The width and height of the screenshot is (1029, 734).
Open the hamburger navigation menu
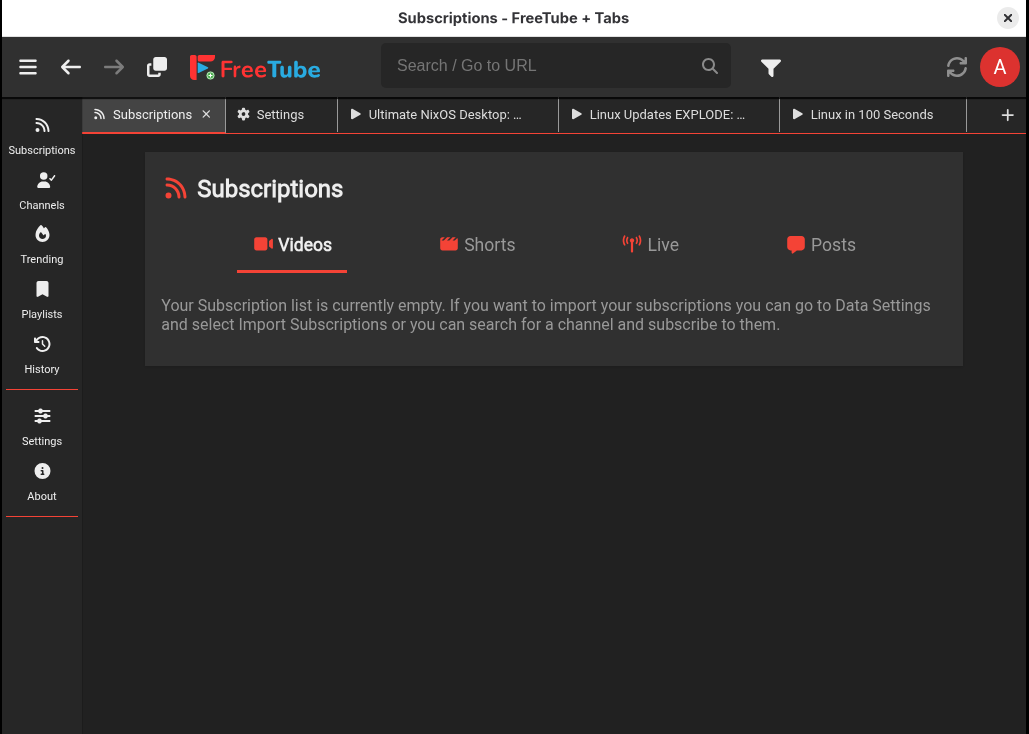pos(27,67)
